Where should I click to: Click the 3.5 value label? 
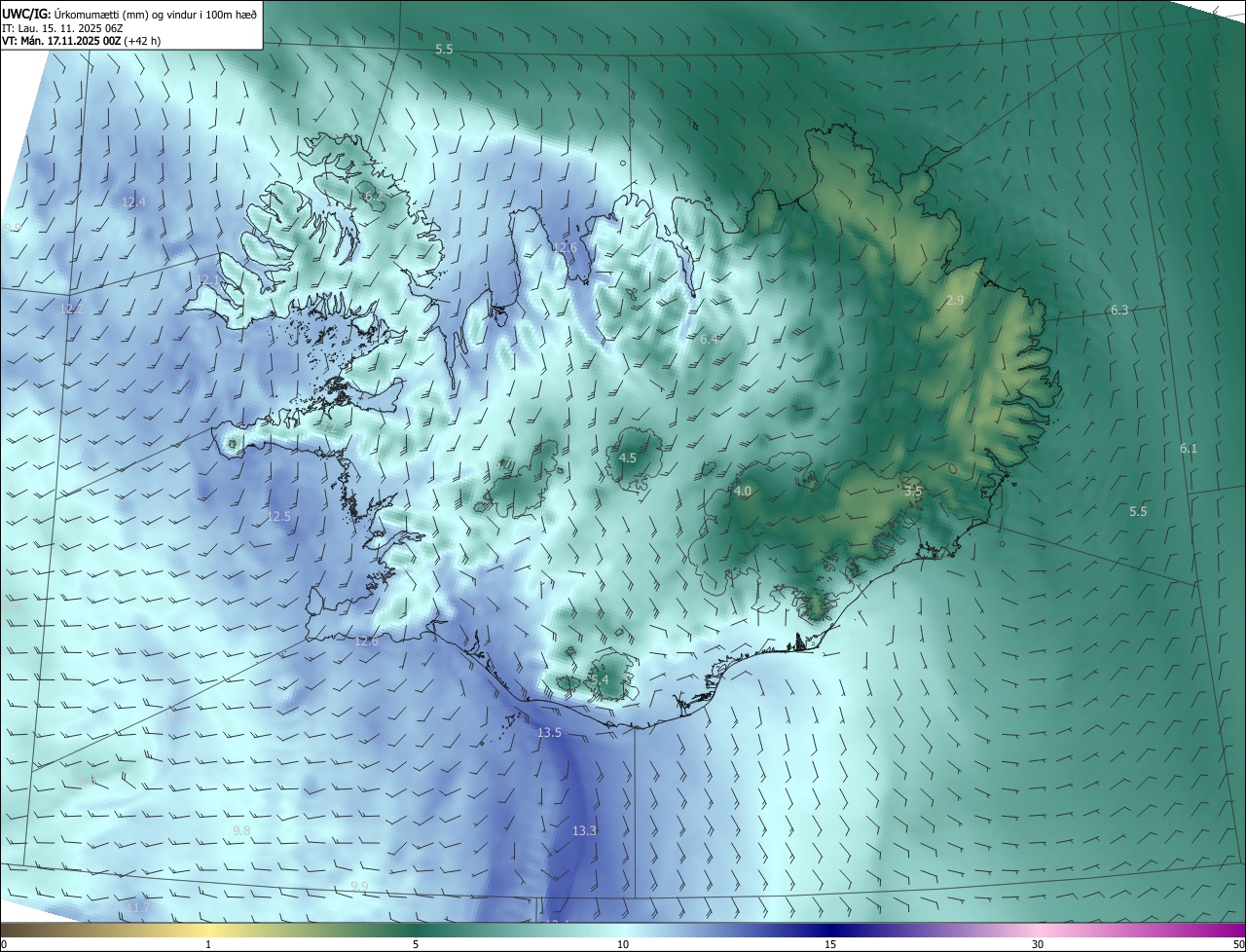(x=913, y=492)
